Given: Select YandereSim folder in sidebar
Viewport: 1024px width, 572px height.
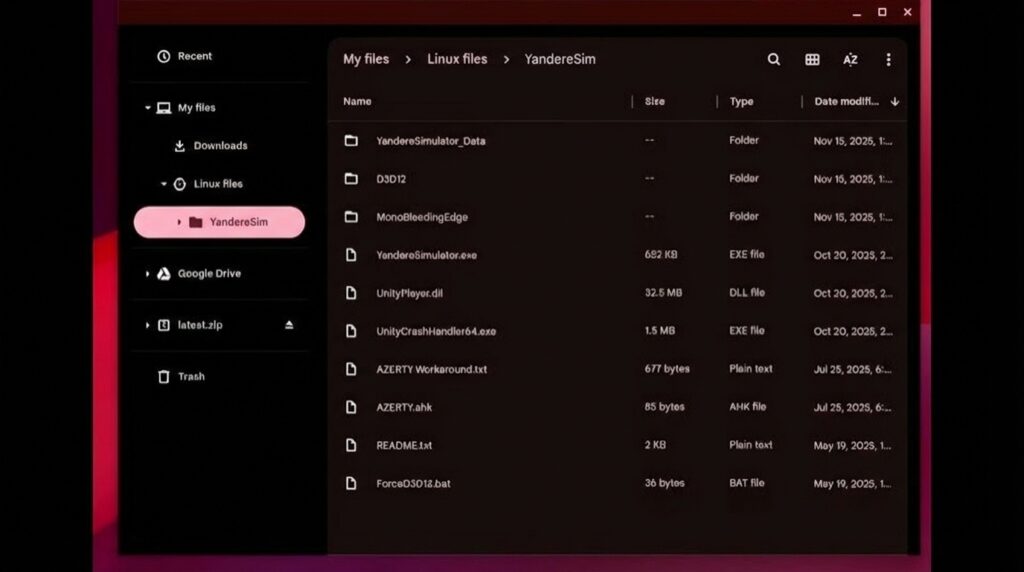Looking at the screenshot, I should (x=238, y=222).
